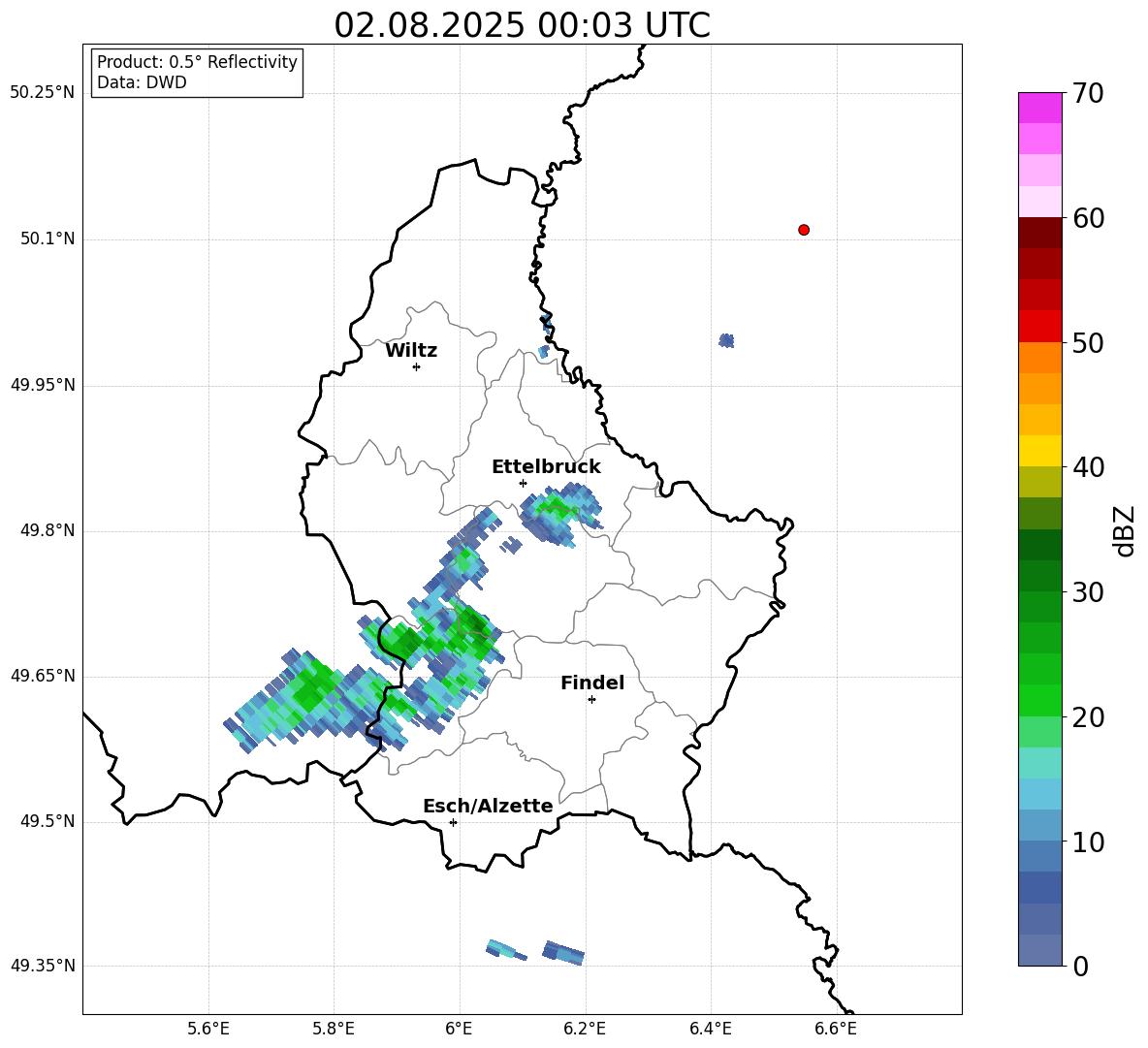Click the 50.1°N latitude label
Image resolution: width=1148 pixels, height=1048 pixels.
coord(47,238)
